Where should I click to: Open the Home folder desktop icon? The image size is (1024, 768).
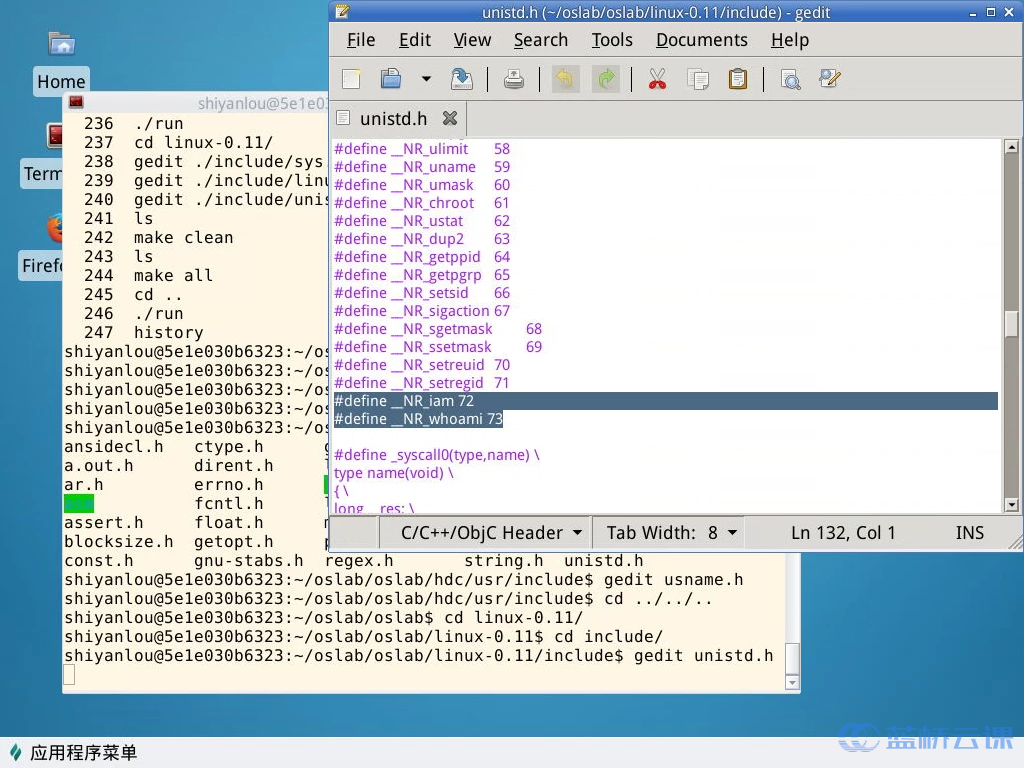(61, 63)
